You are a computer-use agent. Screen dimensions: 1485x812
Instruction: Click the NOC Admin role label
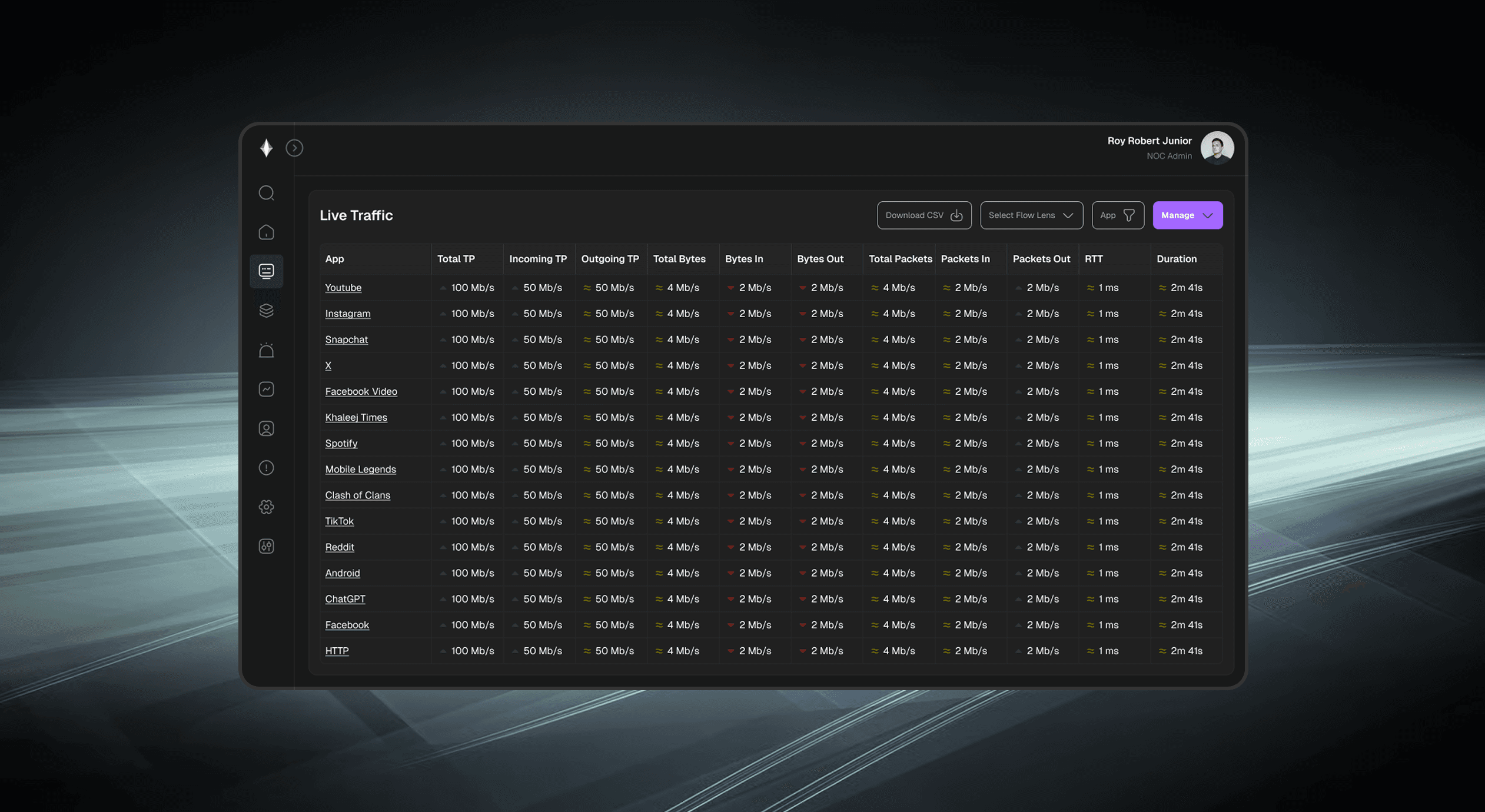(x=1169, y=156)
